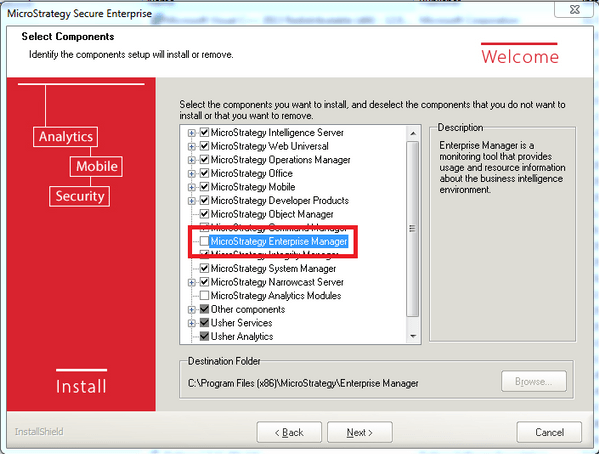Expand MicroStrategy Narrowcast Server node
The width and height of the screenshot is (599, 454).
pyautogui.click(x=192, y=282)
